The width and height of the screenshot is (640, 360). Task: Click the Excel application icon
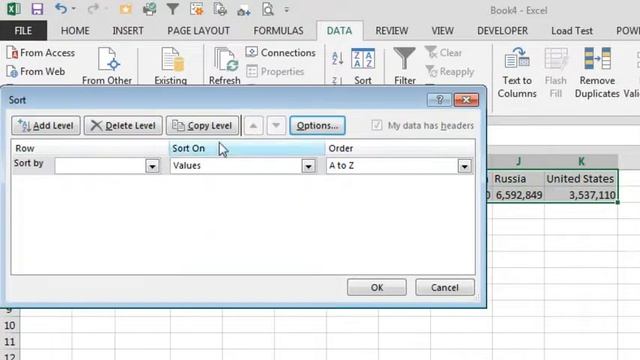point(13,9)
